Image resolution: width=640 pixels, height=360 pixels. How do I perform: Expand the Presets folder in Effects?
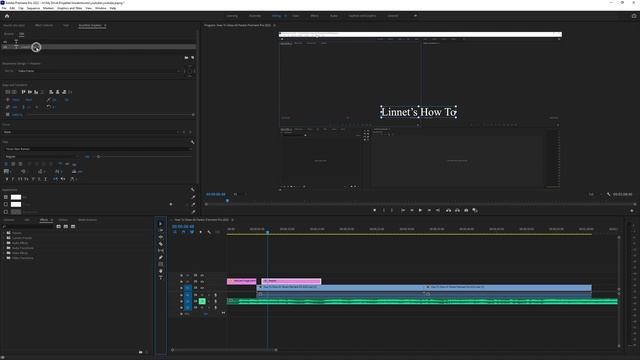(4, 233)
